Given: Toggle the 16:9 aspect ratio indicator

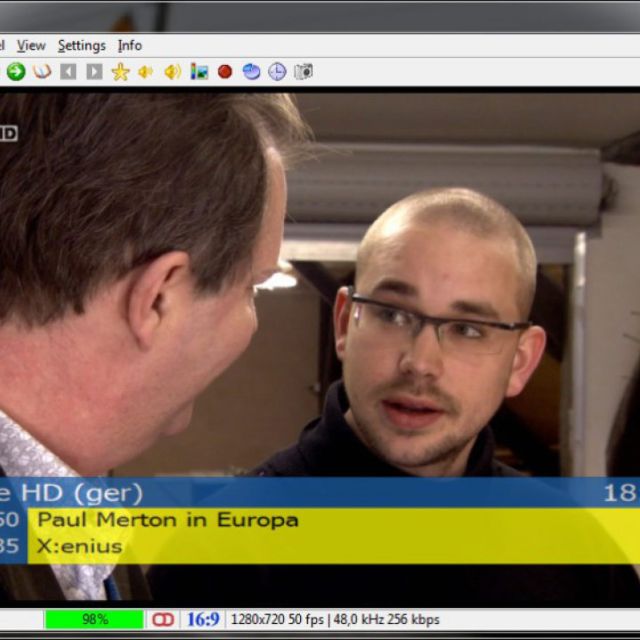Looking at the screenshot, I should pyautogui.click(x=202, y=620).
